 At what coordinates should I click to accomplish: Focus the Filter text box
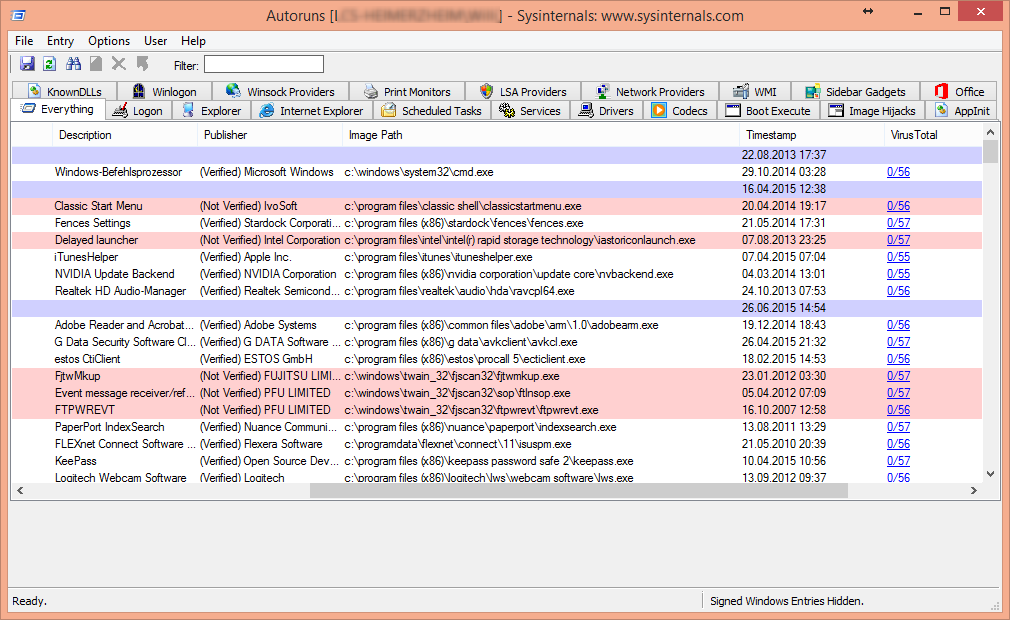tap(264, 64)
